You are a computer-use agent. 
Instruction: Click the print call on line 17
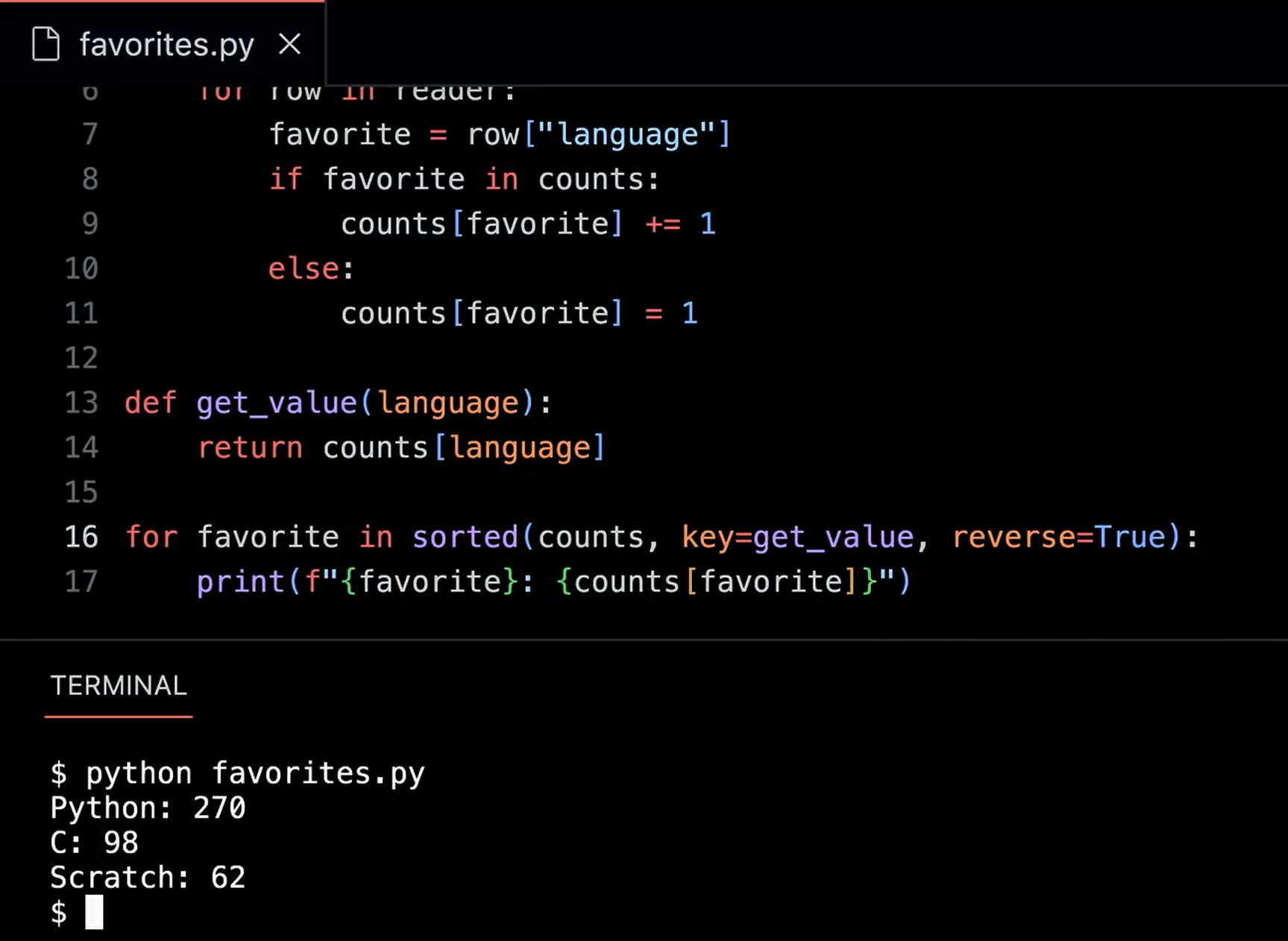(x=240, y=582)
